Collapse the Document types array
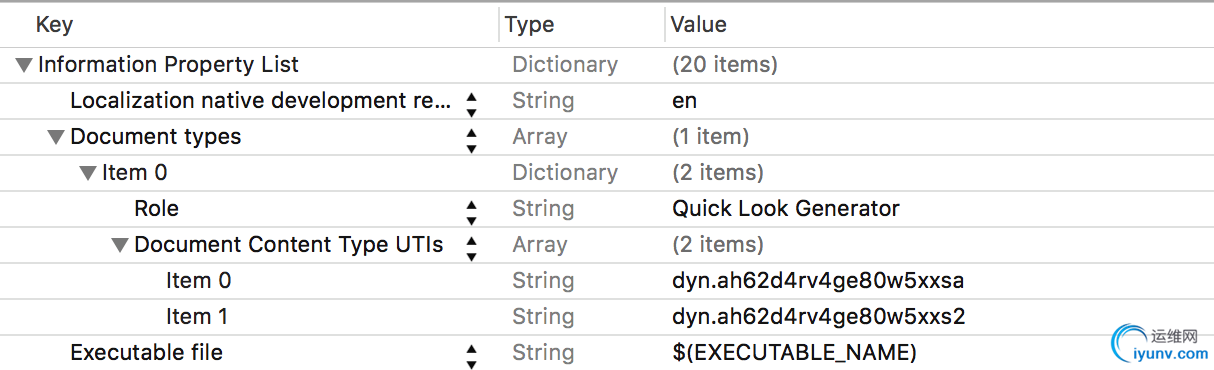 point(56,138)
